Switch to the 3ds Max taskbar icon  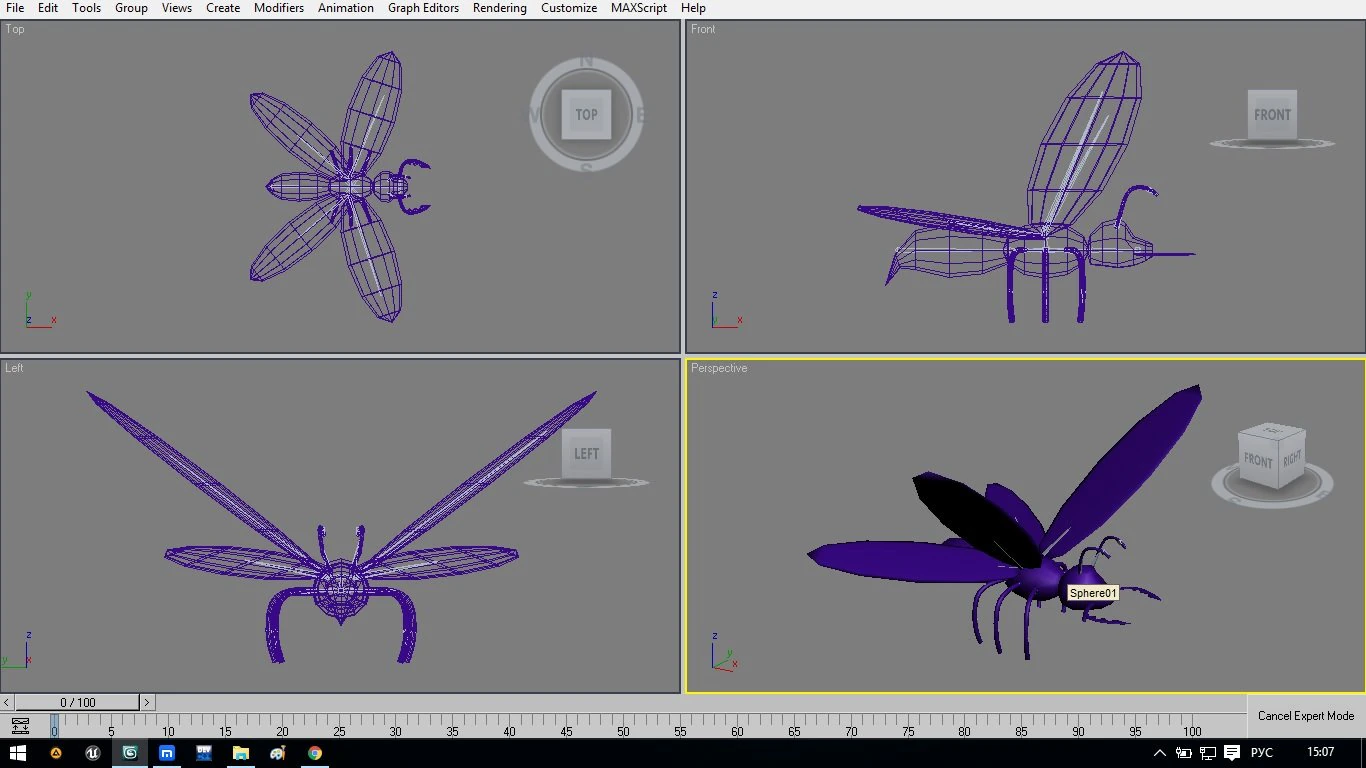130,753
